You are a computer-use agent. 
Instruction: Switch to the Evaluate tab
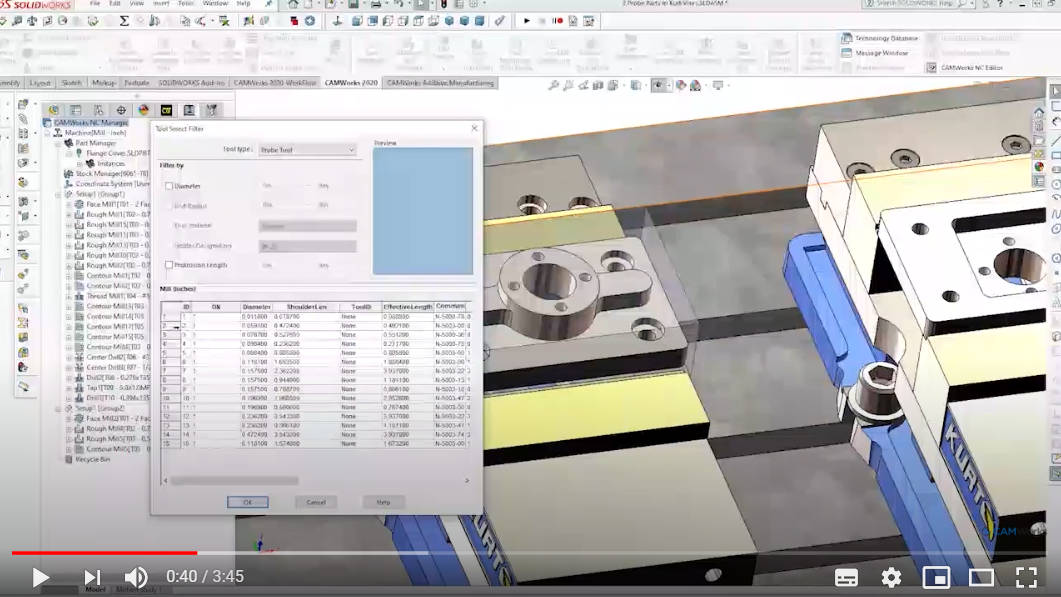point(137,83)
